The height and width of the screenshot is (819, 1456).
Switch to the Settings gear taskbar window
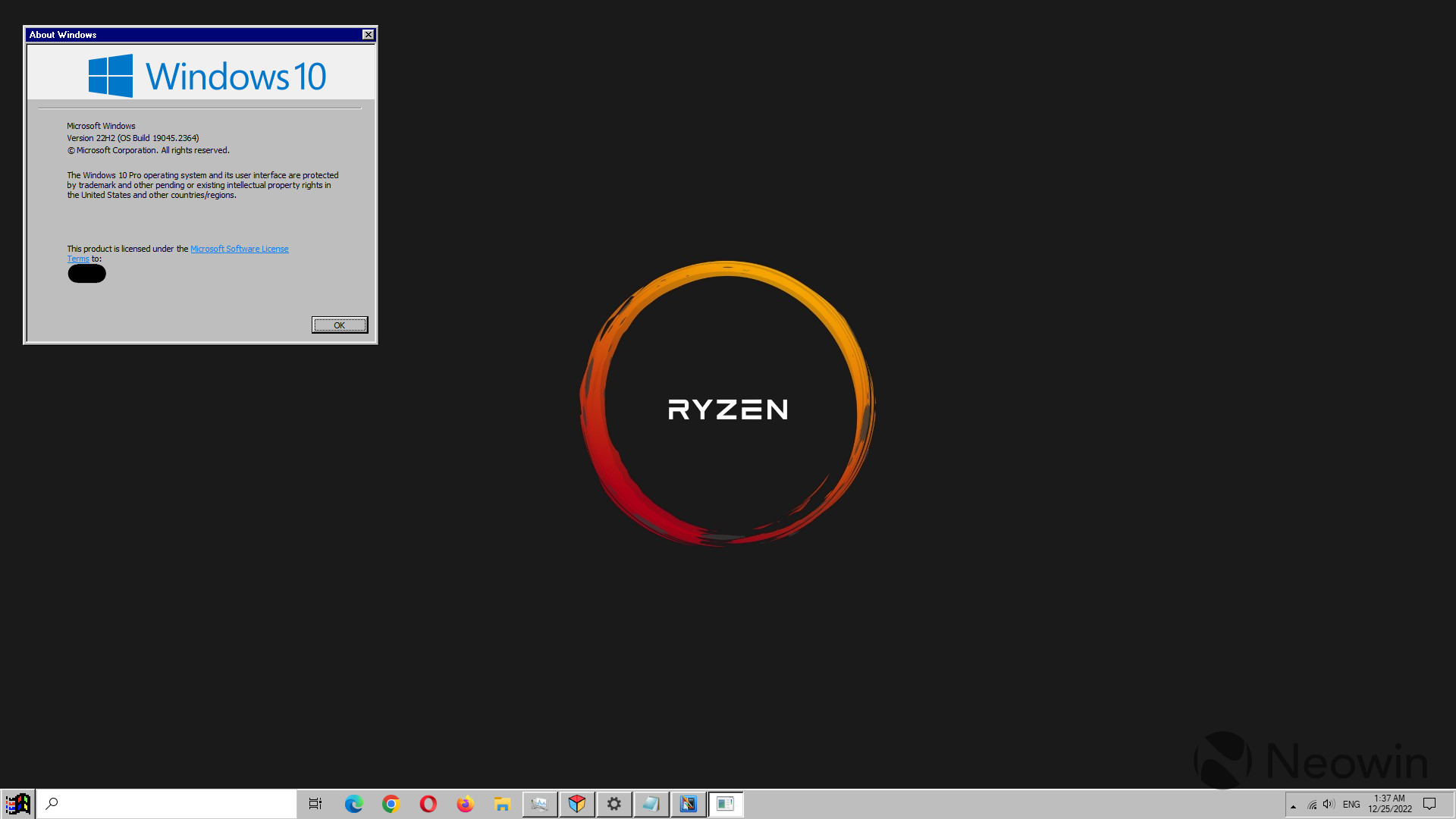tap(614, 804)
